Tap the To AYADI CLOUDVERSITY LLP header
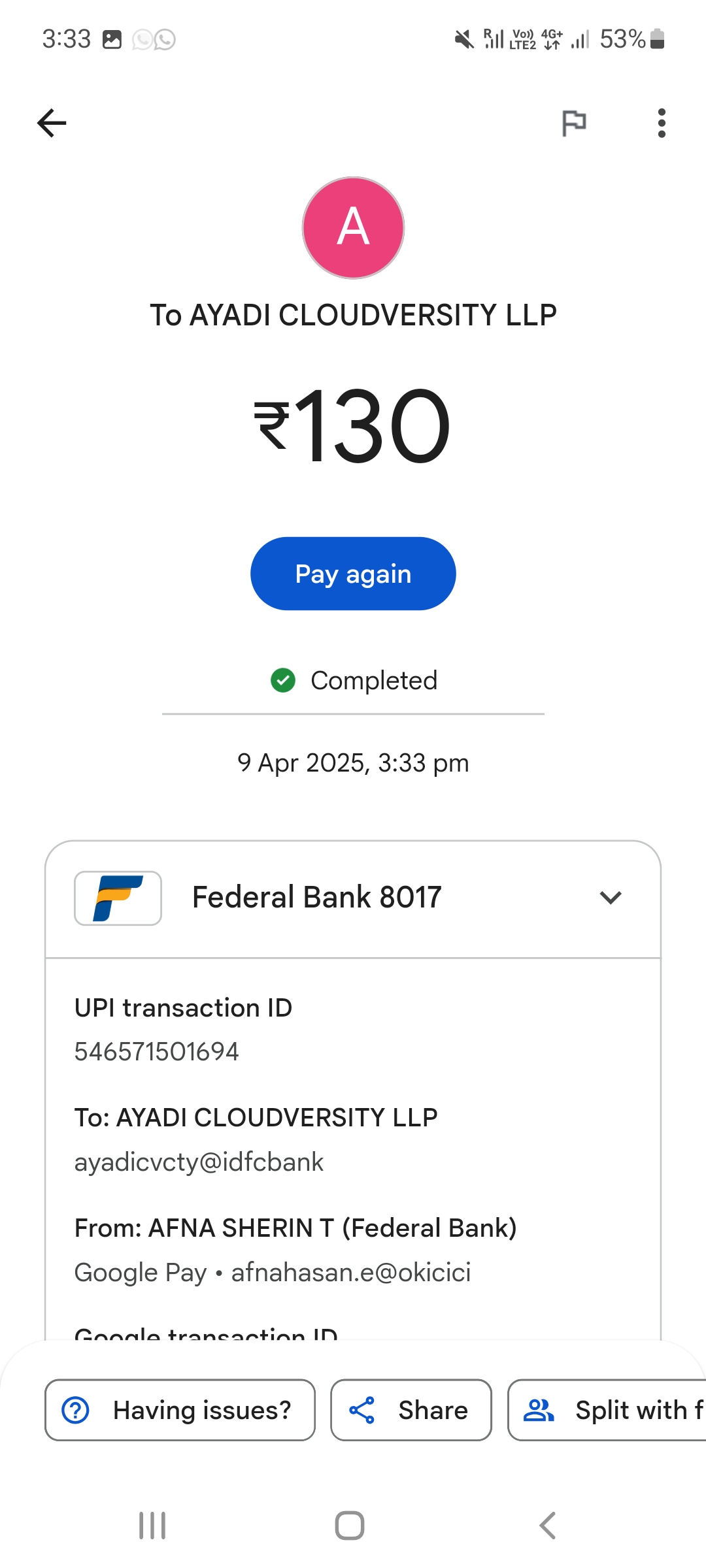This screenshot has width=706, height=1568. click(353, 316)
